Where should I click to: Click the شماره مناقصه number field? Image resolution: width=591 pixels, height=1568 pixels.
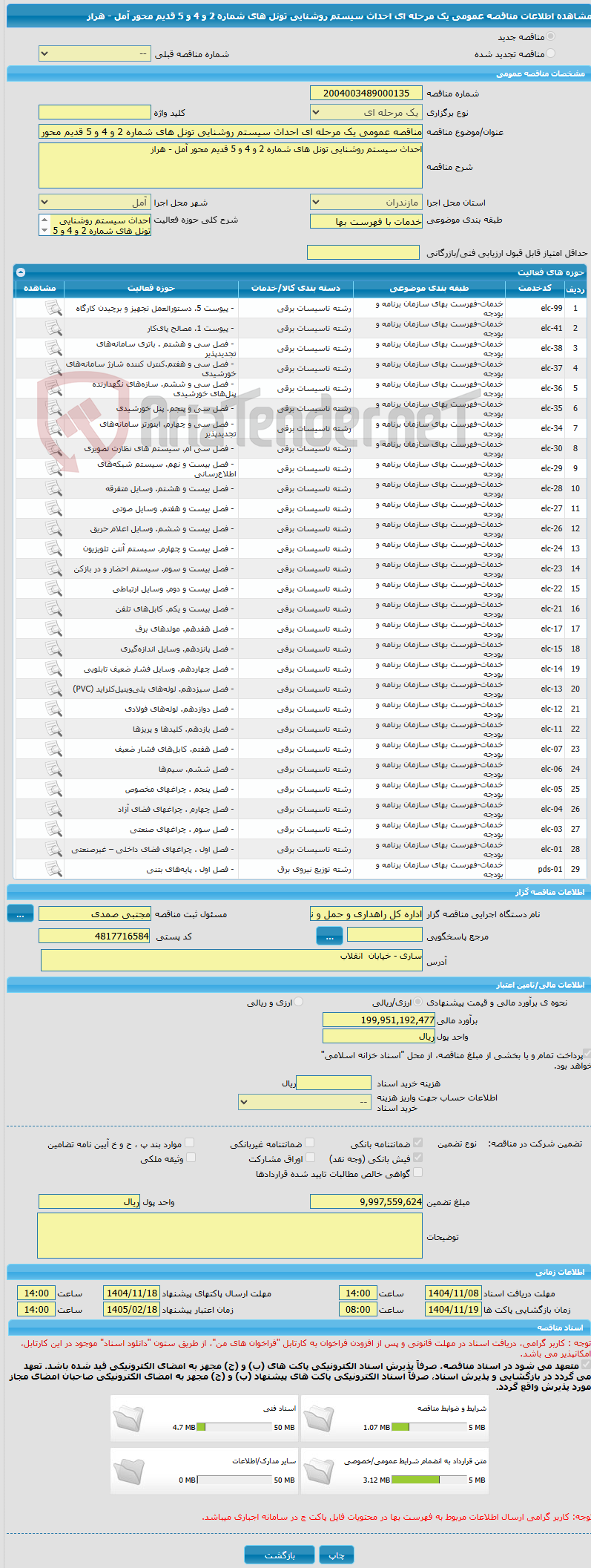coord(366,93)
